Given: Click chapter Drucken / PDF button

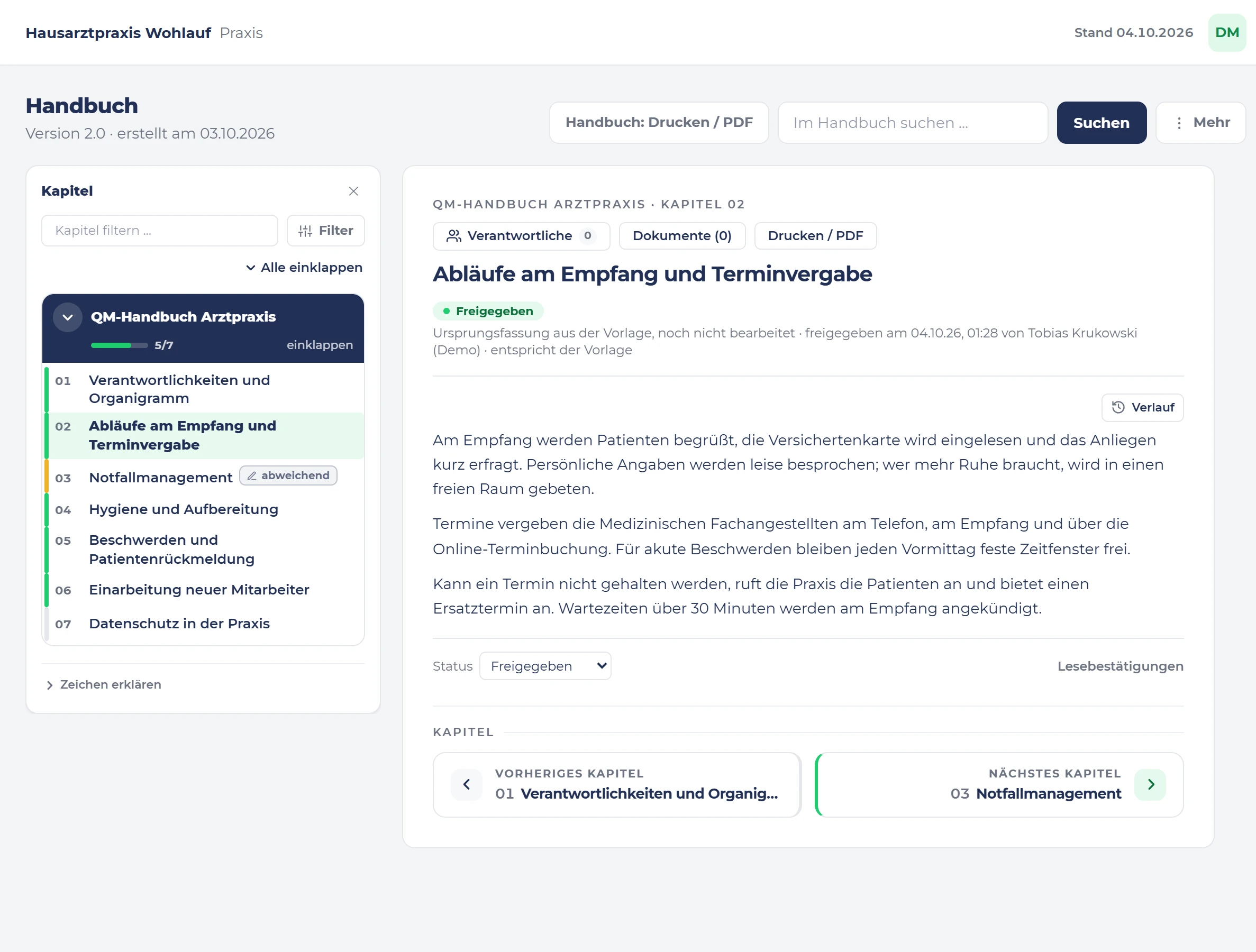Looking at the screenshot, I should pyautogui.click(x=815, y=235).
